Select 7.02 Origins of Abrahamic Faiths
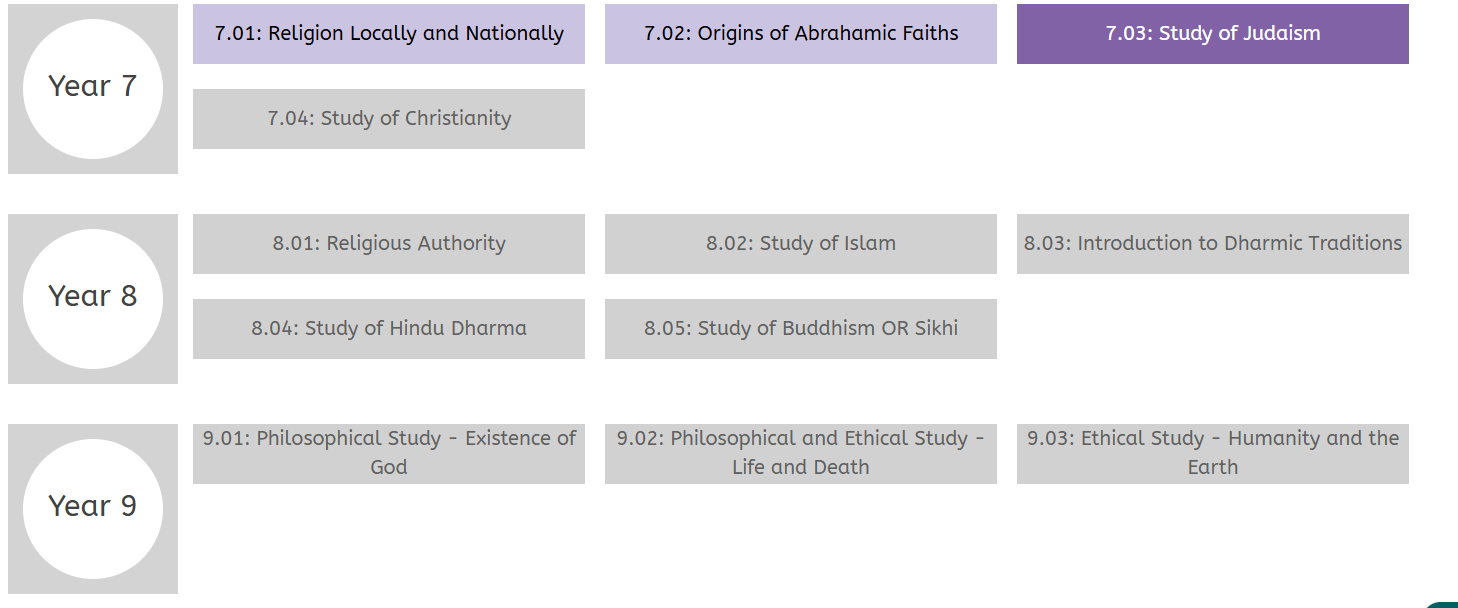Viewport: 1458px width, 608px height. (801, 34)
